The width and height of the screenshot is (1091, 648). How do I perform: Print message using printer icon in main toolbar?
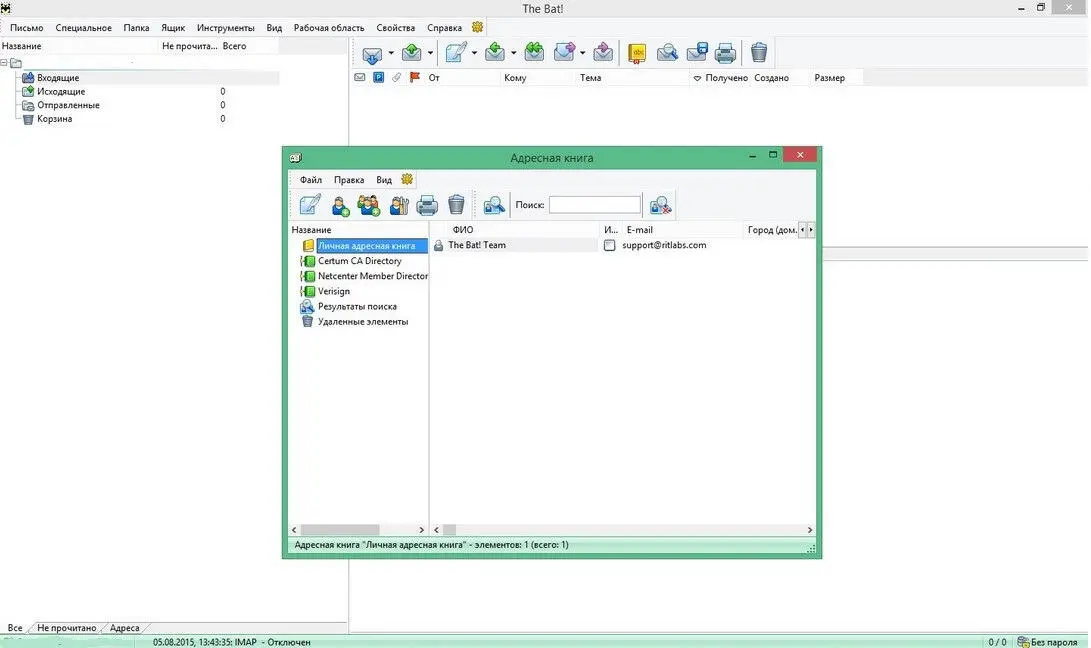pos(725,53)
